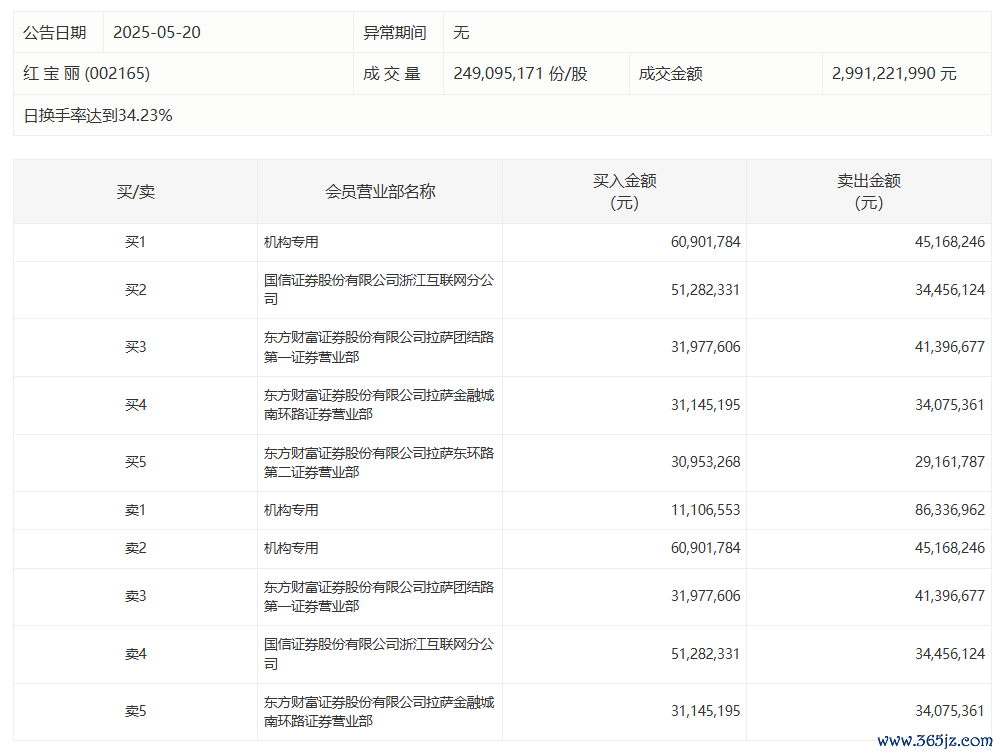Click buy amount 60,901,784 in 买1 row
The height and width of the screenshot is (756, 1000).
[x=705, y=242]
